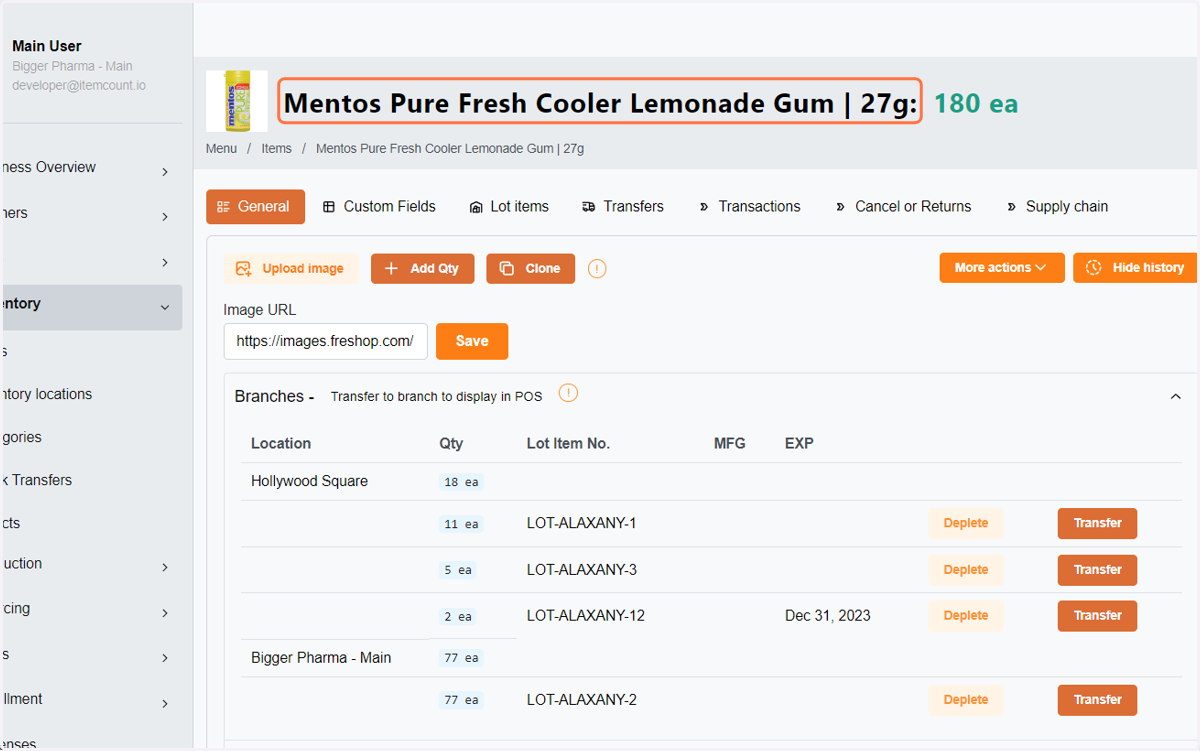Collapse the Inventory sidebar section chevron
The height and width of the screenshot is (751, 1200).
(x=165, y=308)
